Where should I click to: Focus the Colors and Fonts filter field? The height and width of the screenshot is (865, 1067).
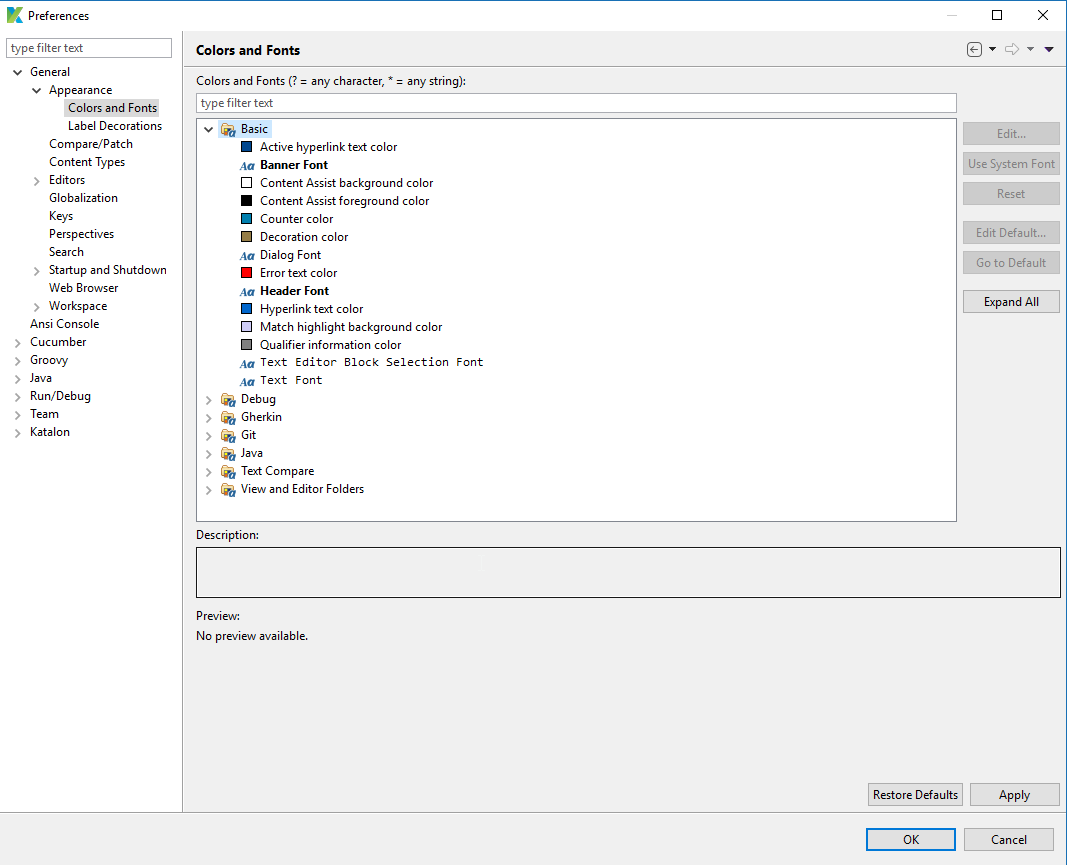tap(576, 103)
